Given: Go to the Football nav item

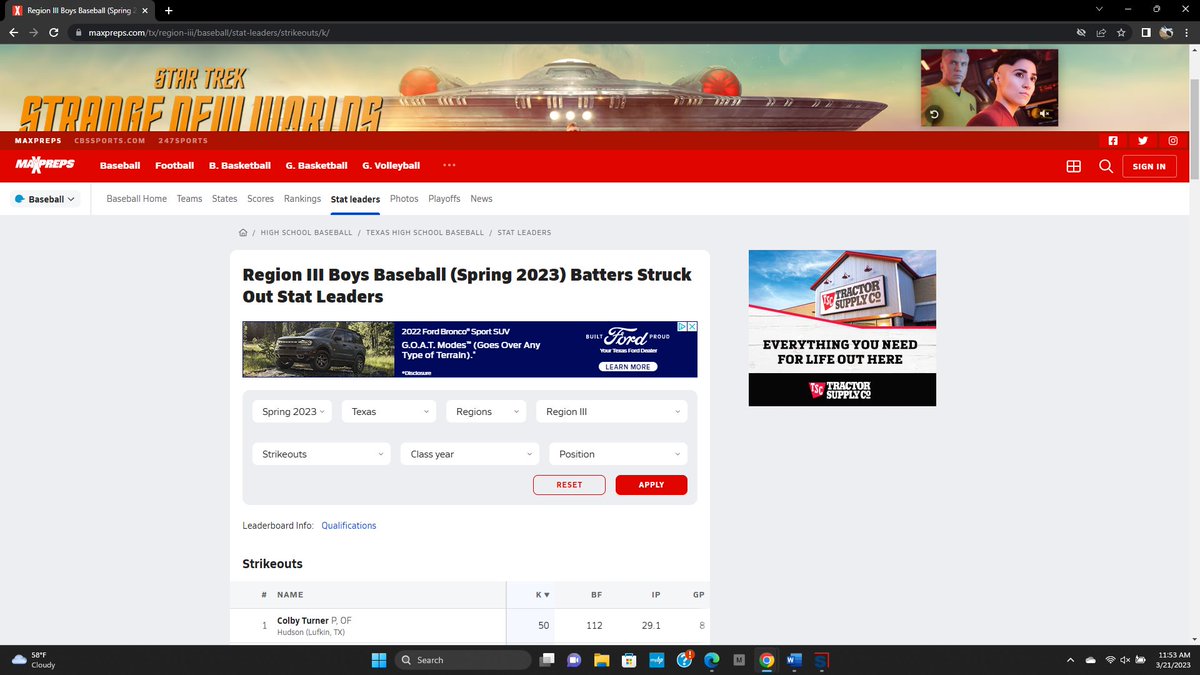Looking at the screenshot, I should [x=174, y=165].
